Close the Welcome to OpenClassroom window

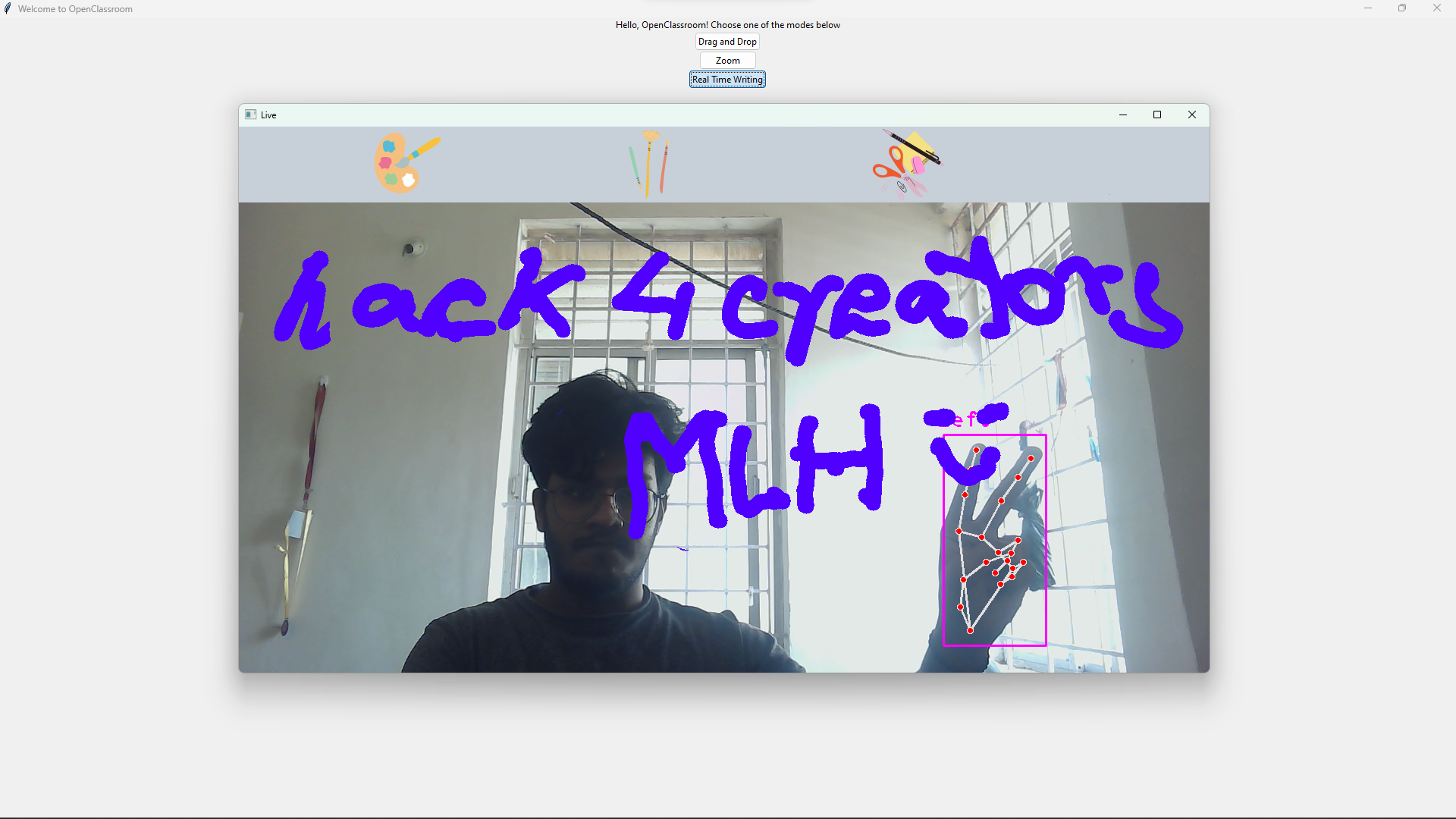coord(1436,8)
